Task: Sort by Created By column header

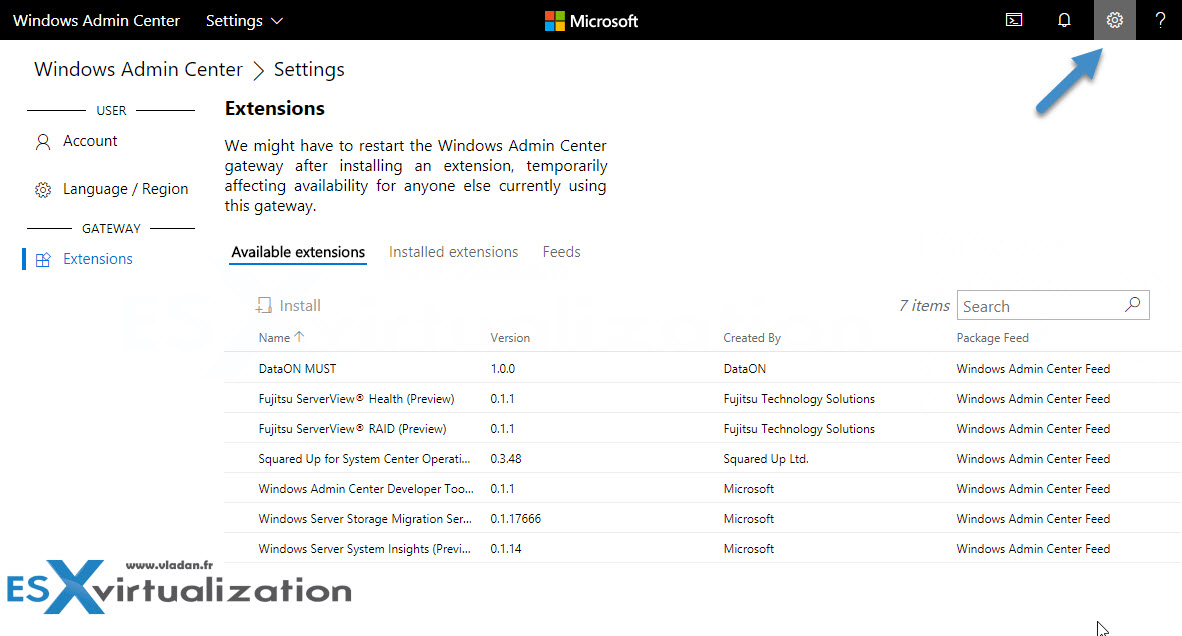Action: tap(752, 338)
